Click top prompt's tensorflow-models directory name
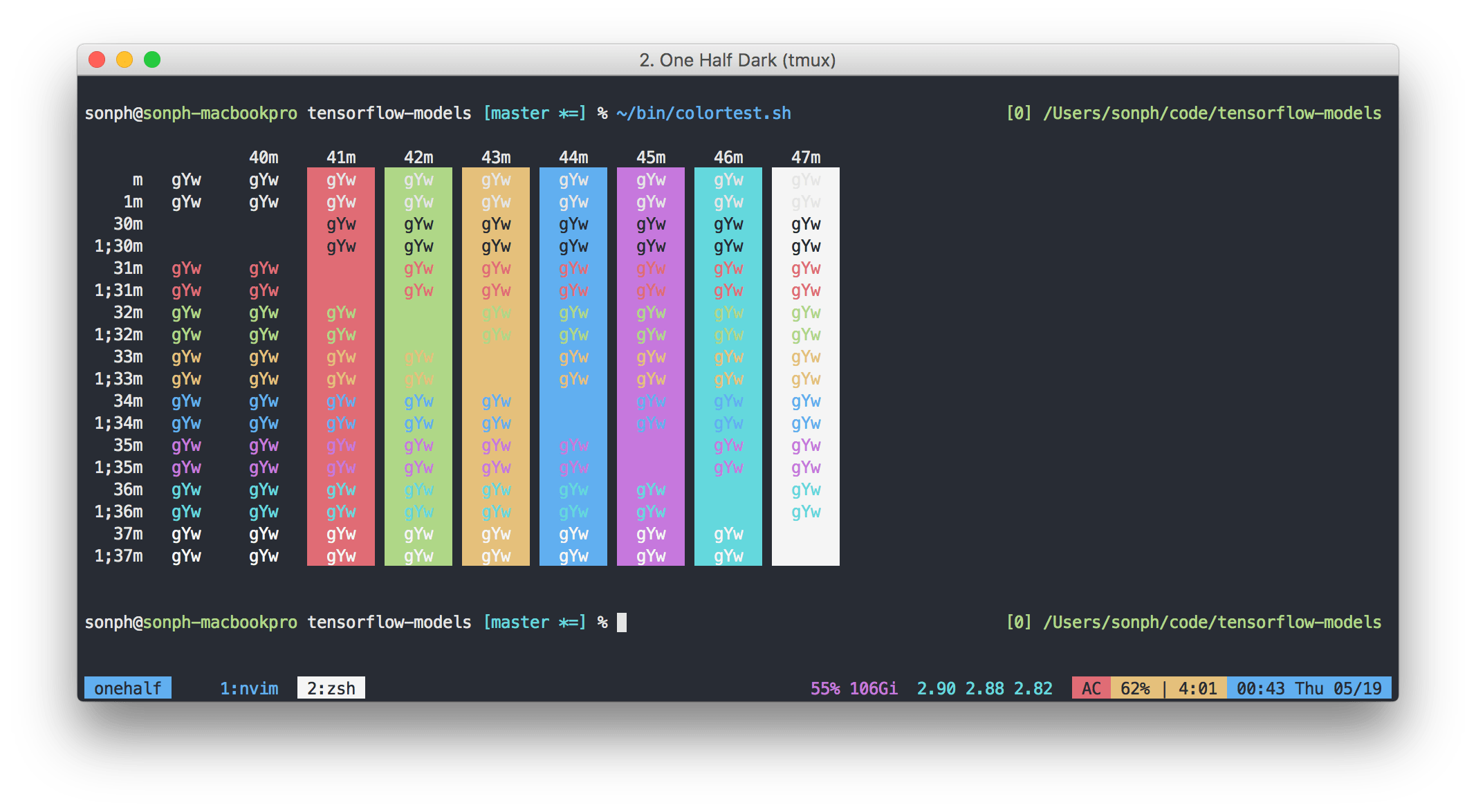 [389, 113]
